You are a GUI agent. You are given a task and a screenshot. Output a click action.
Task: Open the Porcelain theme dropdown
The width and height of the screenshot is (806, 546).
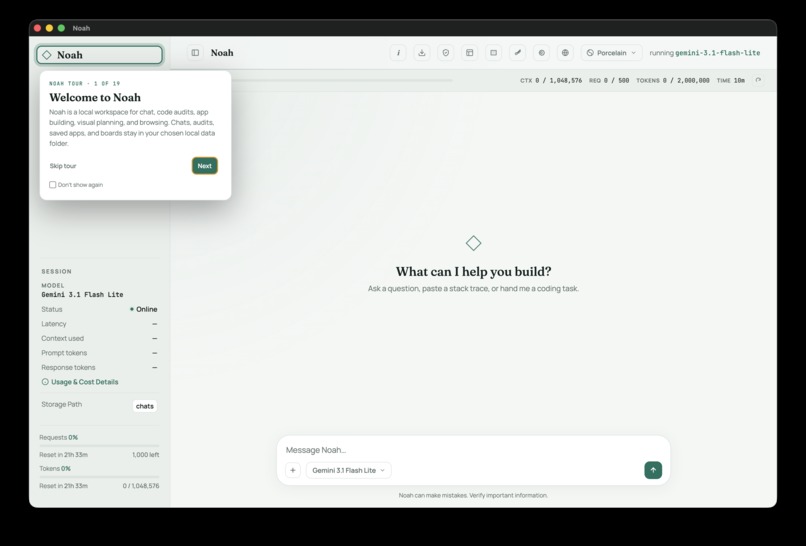(611, 52)
